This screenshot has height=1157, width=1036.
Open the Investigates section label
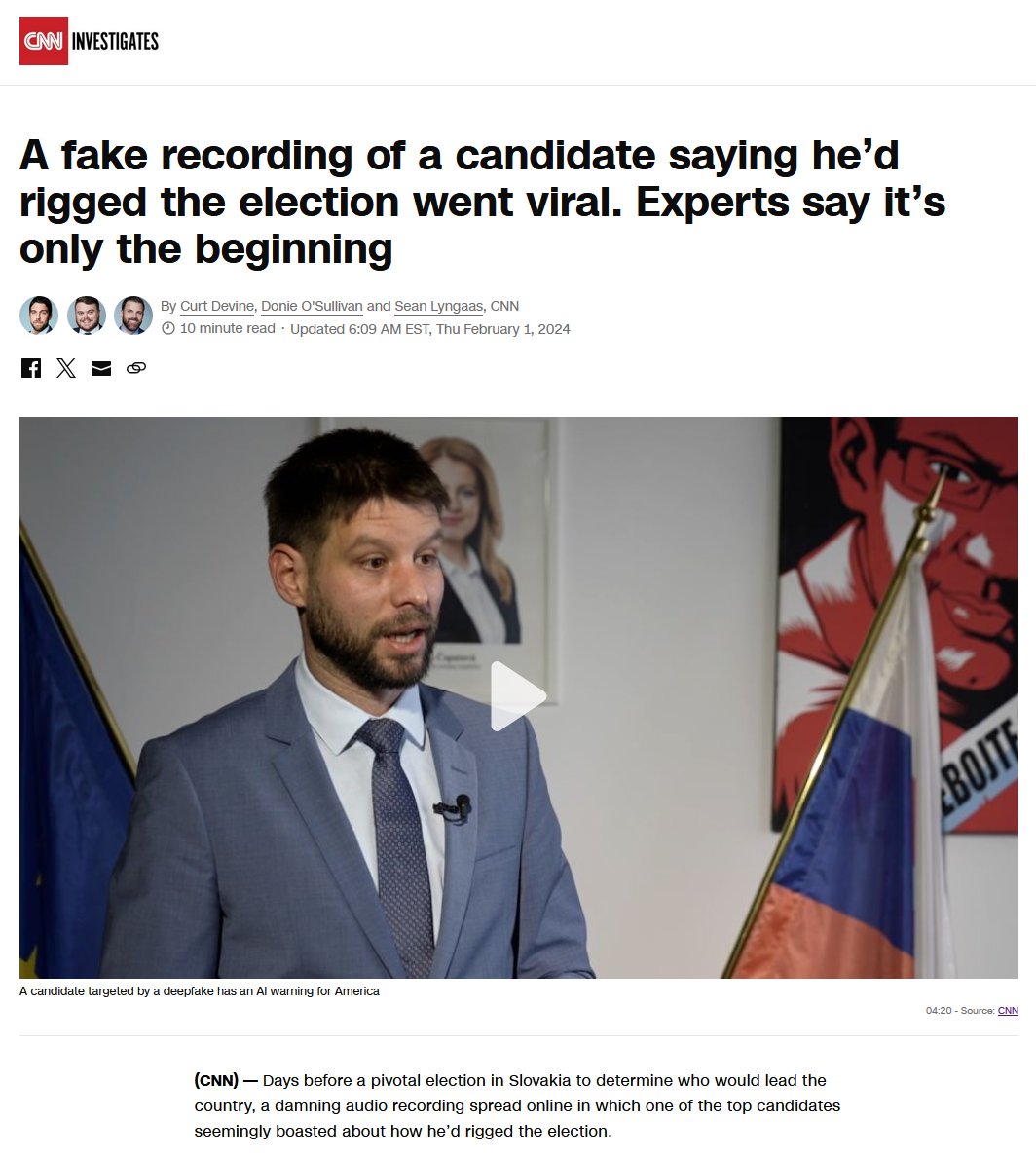coord(115,41)
